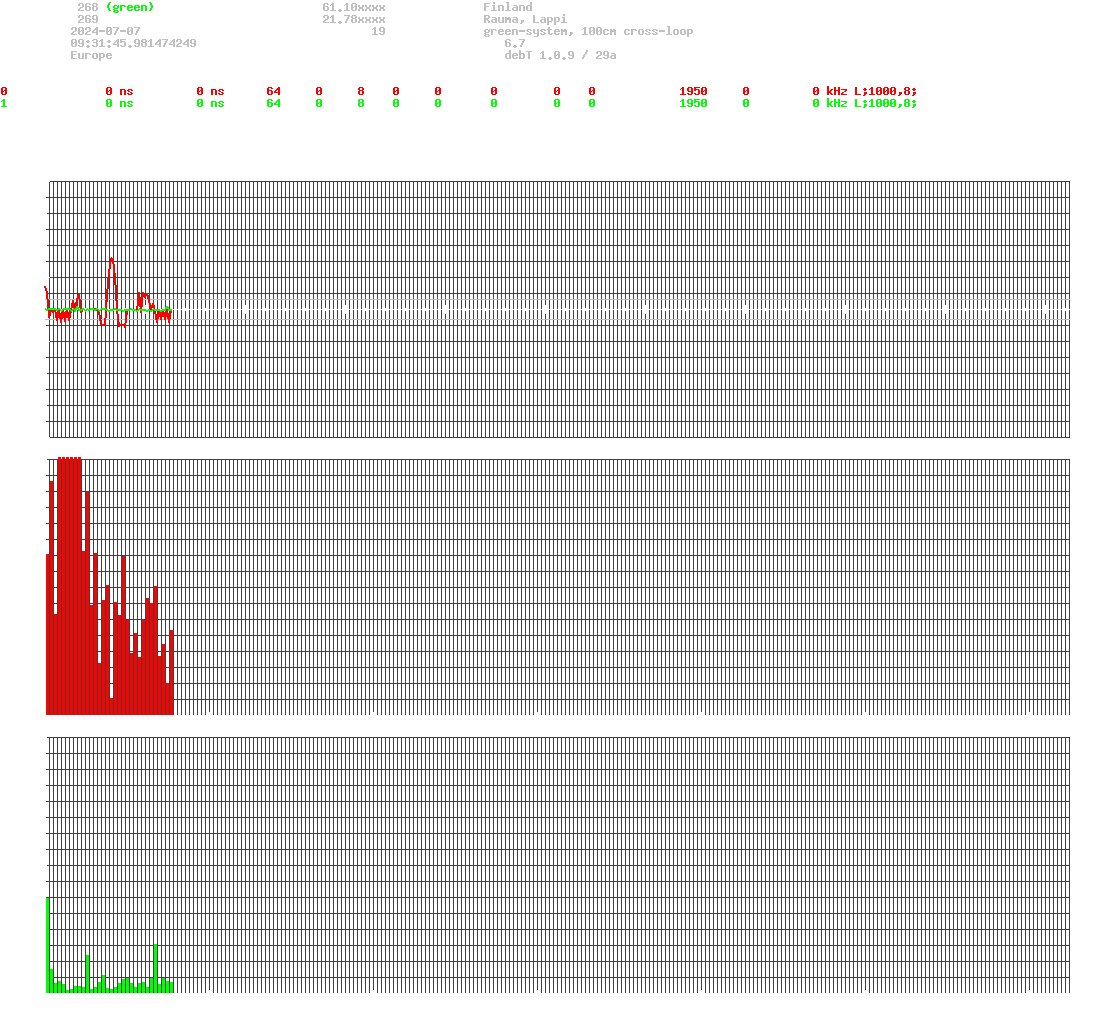Open the Sampling value 1950 for Channel 0
Image resolution: width=1095 pixels, height=1015 pixels.
pyautogui.click(x=692, y=91)
